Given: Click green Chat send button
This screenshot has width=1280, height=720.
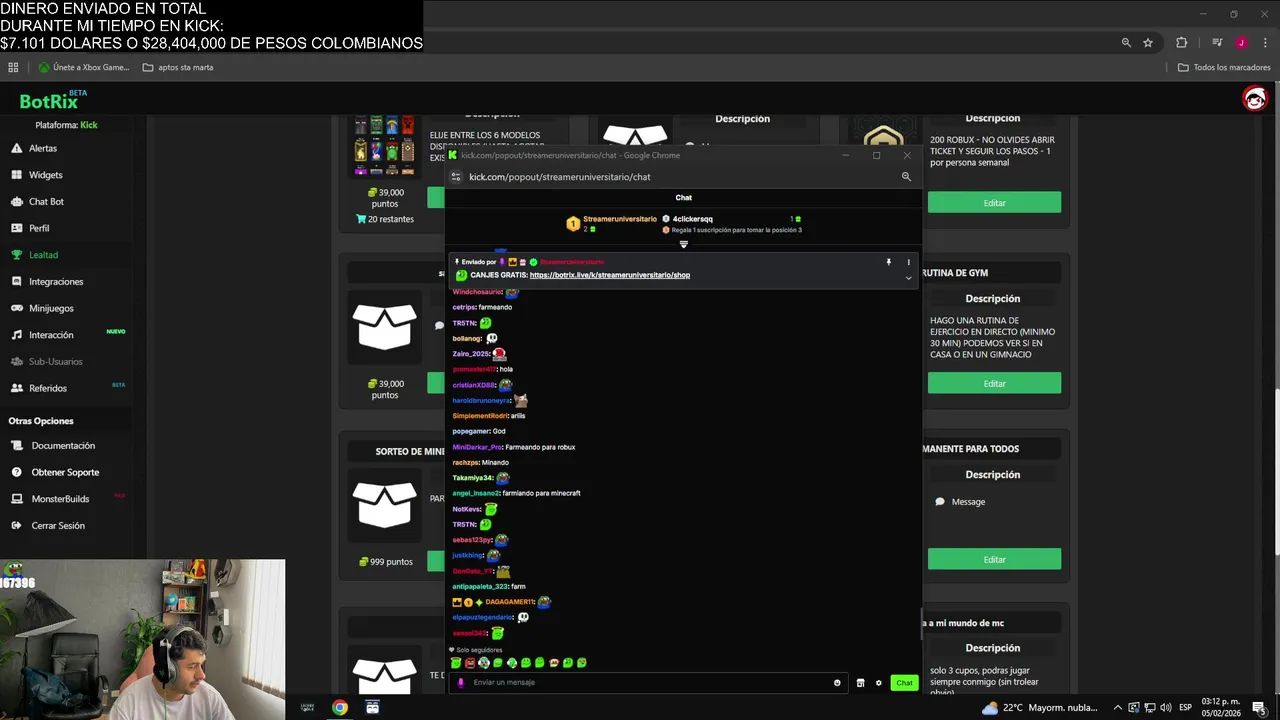Looking at the screenshot, I should (x=904, y=683).
